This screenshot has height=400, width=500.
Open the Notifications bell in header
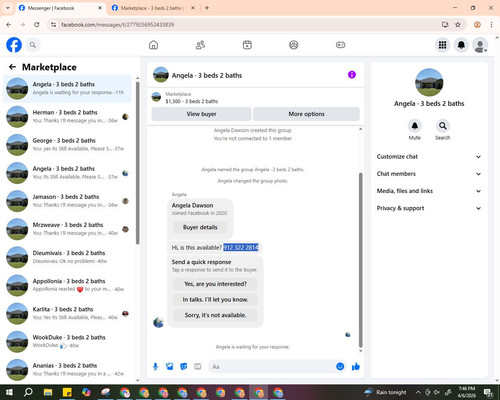click(x=461, y=45)
